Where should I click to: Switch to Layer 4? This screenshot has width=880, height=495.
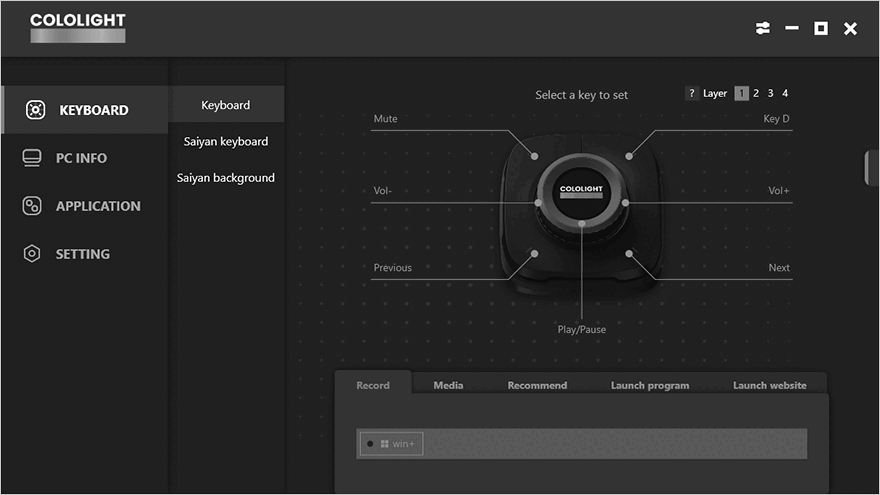tap(785, 93)
